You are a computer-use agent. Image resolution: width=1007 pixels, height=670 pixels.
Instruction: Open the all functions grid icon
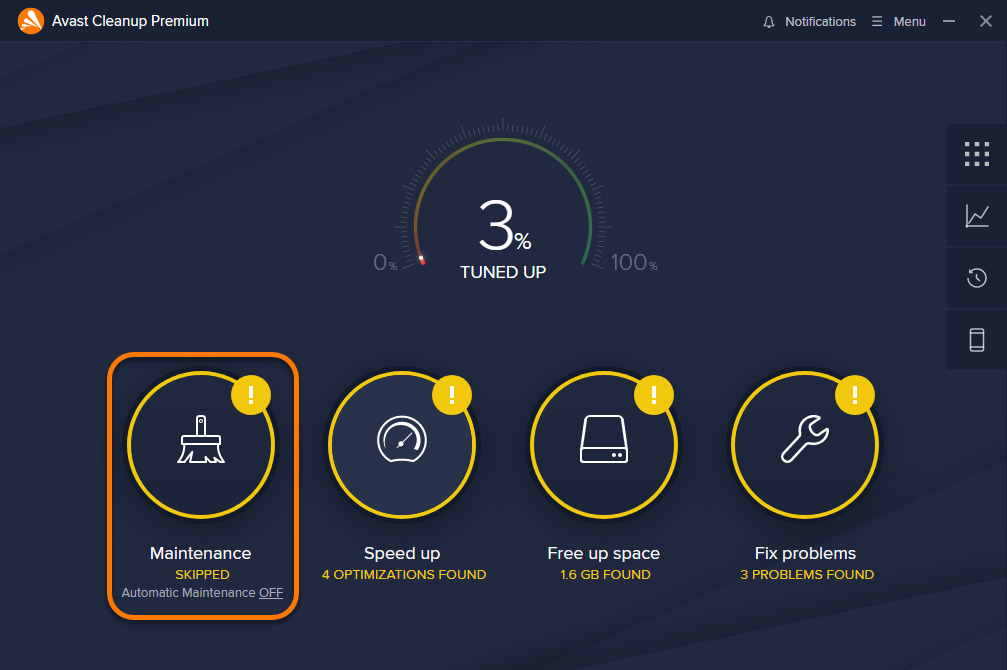click(977, 154)
